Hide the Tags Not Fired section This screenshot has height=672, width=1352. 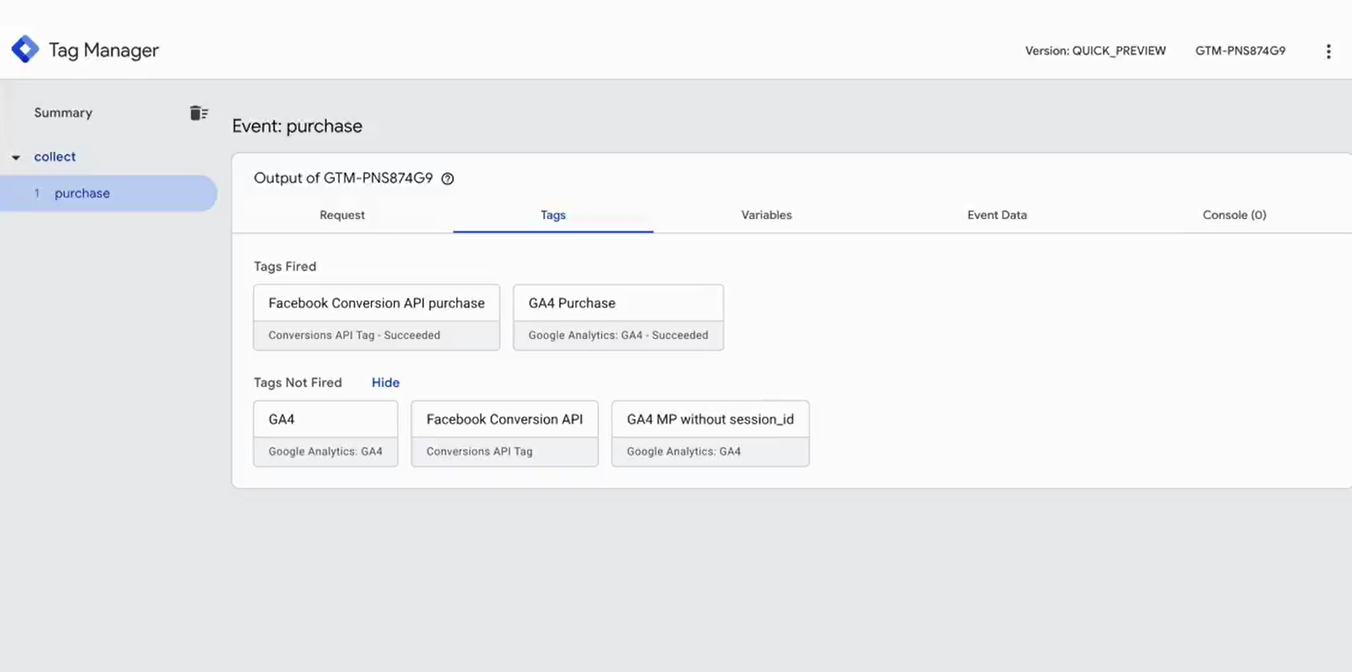[385, 382]
